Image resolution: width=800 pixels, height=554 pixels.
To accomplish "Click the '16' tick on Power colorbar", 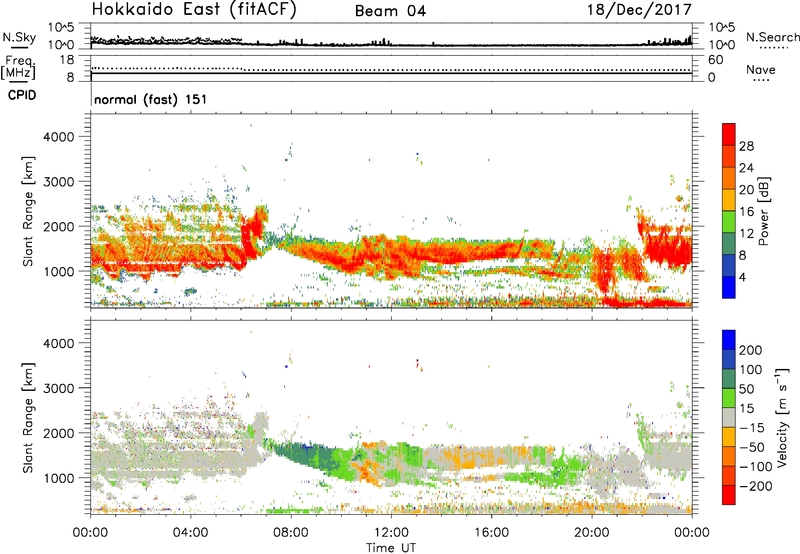I will (x=746, y=212).
